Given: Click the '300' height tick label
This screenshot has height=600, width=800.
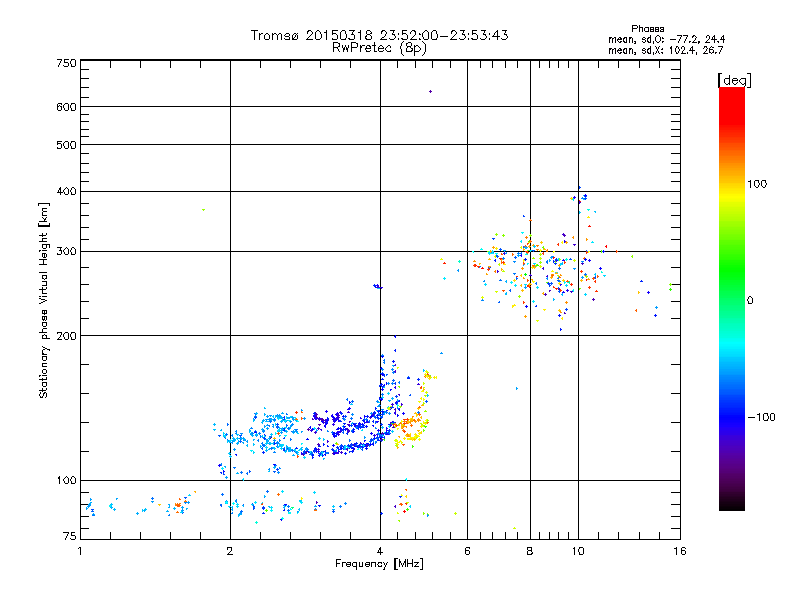Looking at the screenshot, I should click(66, 252).
